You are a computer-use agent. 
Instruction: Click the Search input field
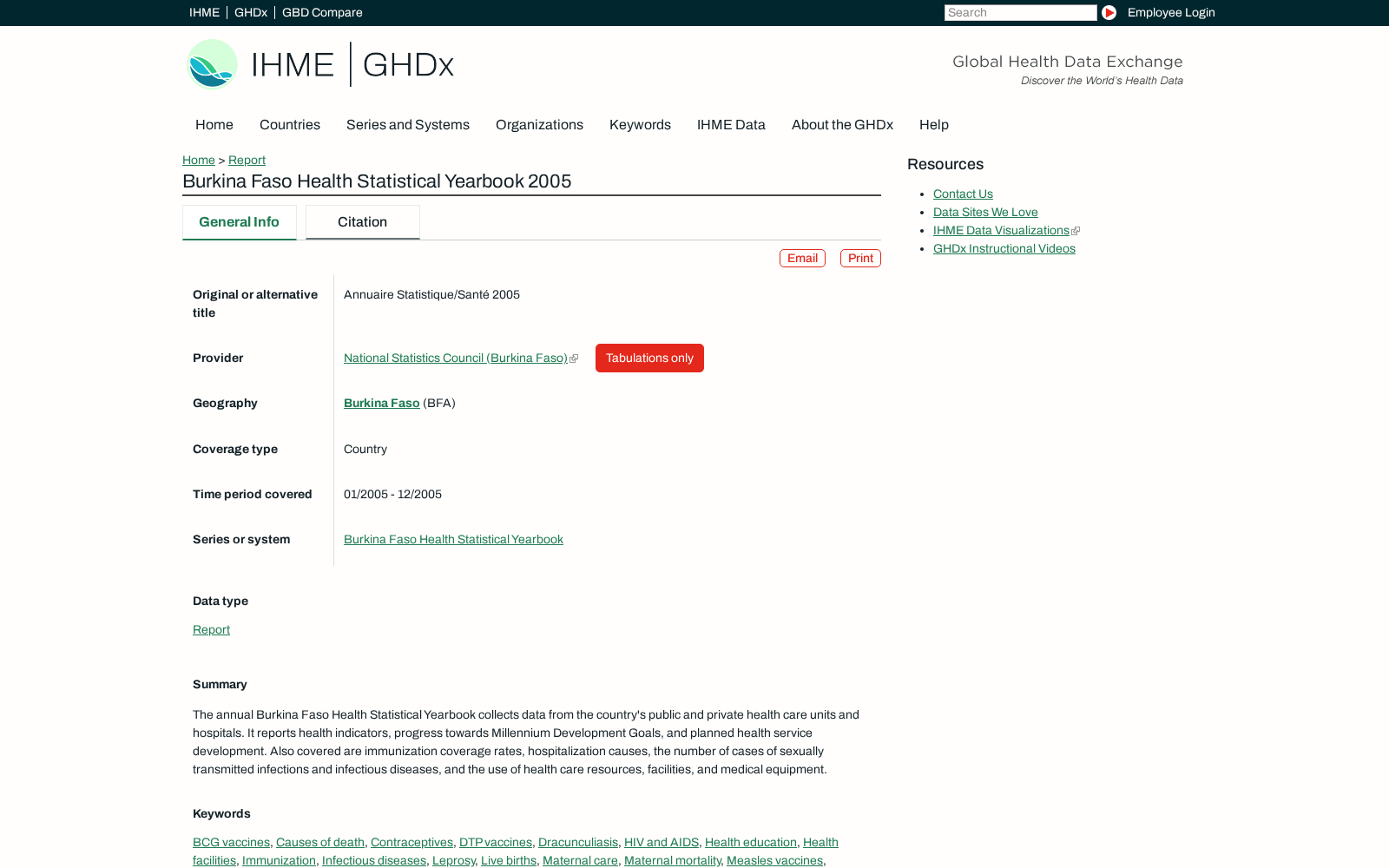click(1021, 12)
